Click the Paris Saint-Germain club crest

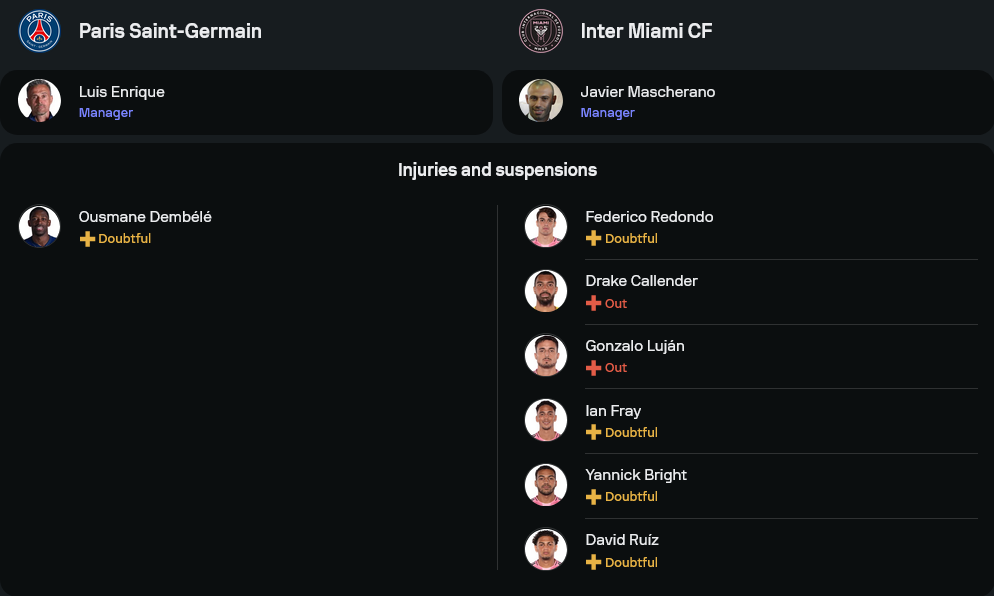[40, 31]
